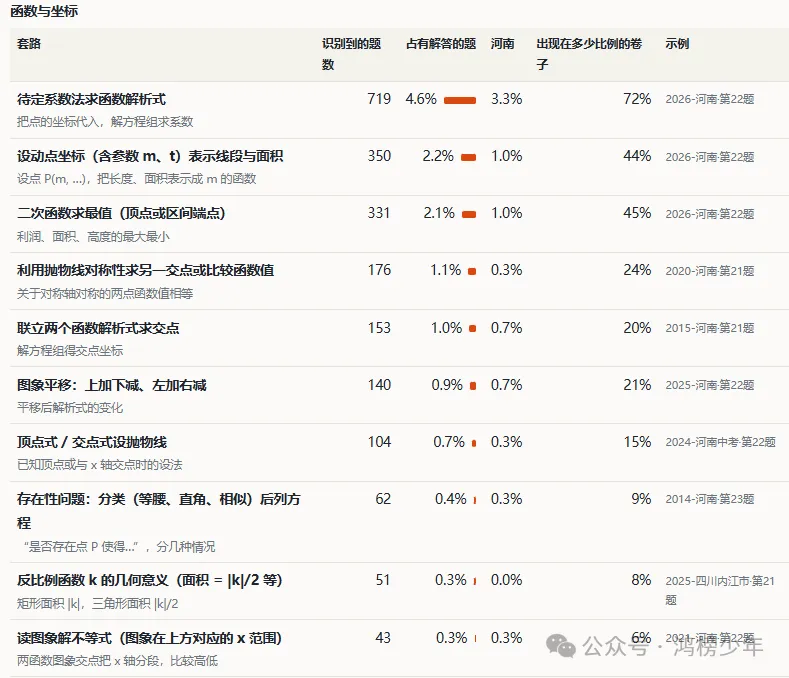Click the 河南 column header
This screenshot has height=678, width=789.
pos(503,44)
